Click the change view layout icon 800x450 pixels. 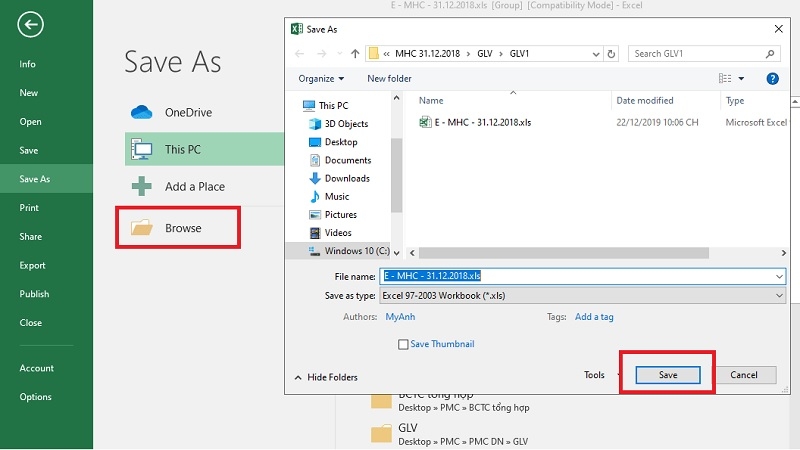[725, 79]
